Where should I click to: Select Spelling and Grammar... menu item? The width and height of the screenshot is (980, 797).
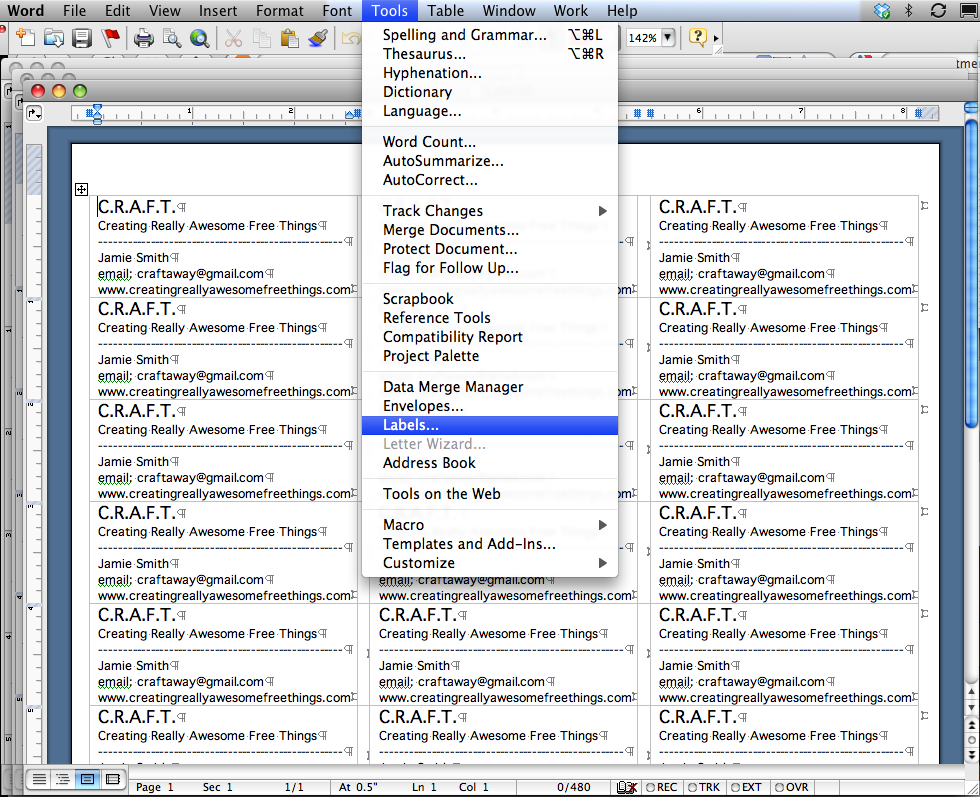[x=490, y=35]
